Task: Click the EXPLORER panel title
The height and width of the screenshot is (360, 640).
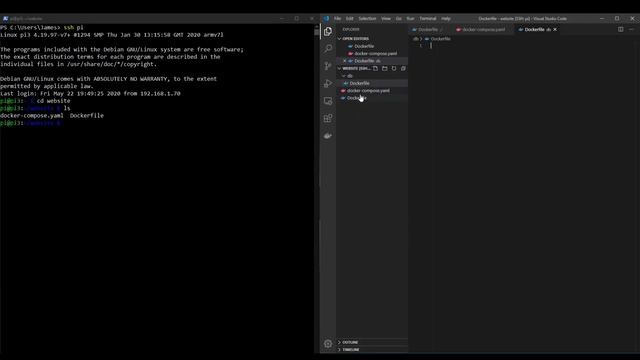Action: click(351, 29)
